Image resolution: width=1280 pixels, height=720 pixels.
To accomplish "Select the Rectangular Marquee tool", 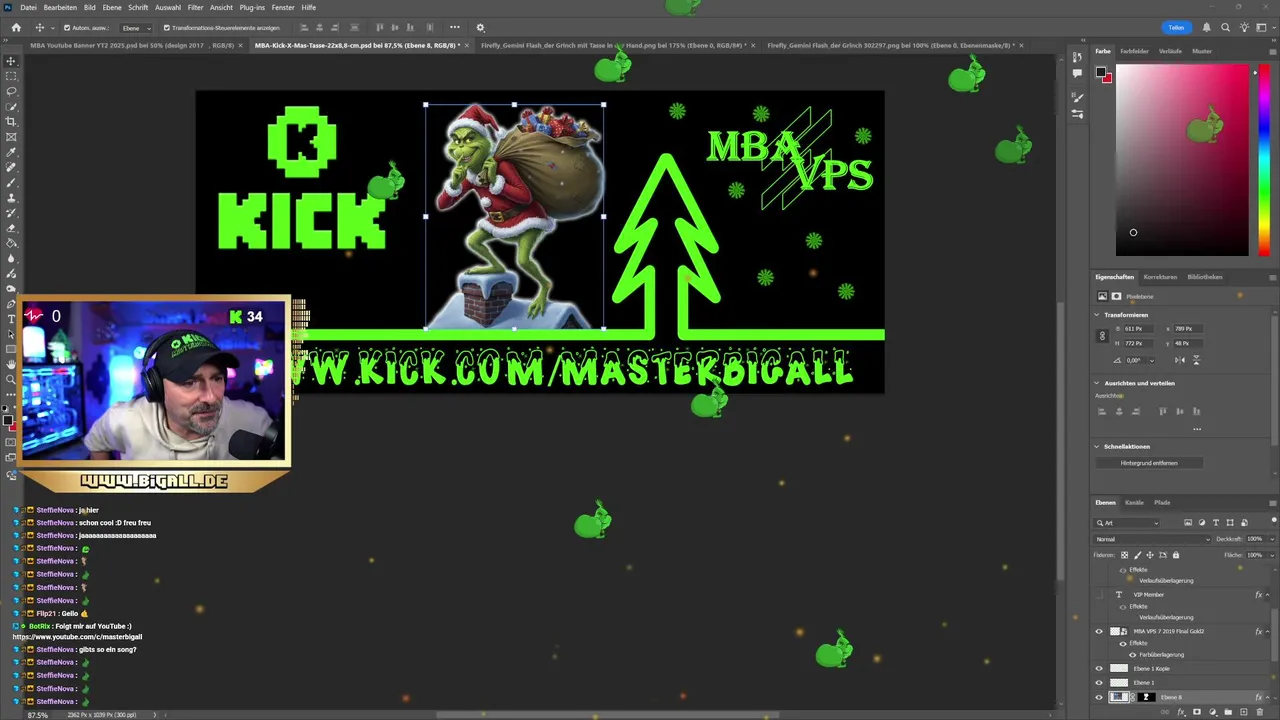I will 11,76.
